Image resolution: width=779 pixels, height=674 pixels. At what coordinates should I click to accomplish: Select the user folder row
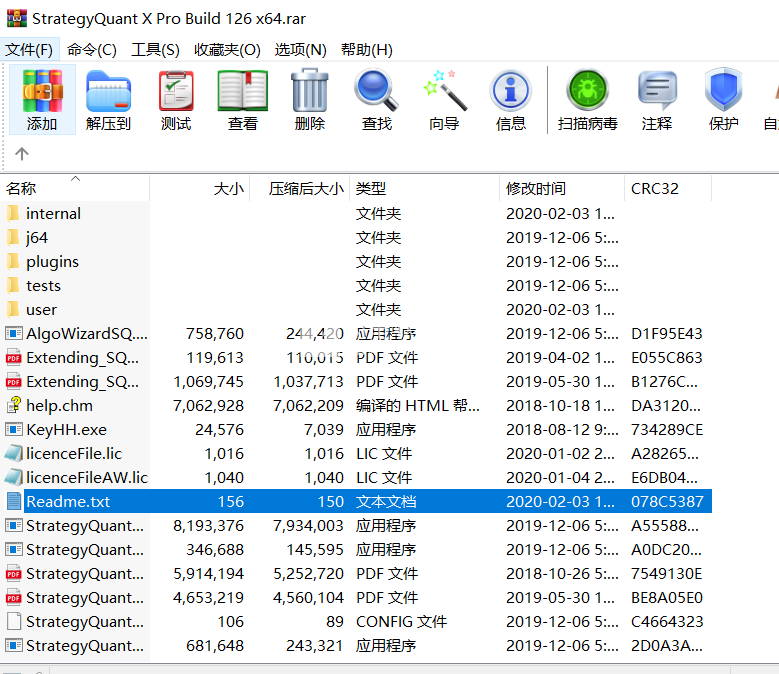click(356, 309)
